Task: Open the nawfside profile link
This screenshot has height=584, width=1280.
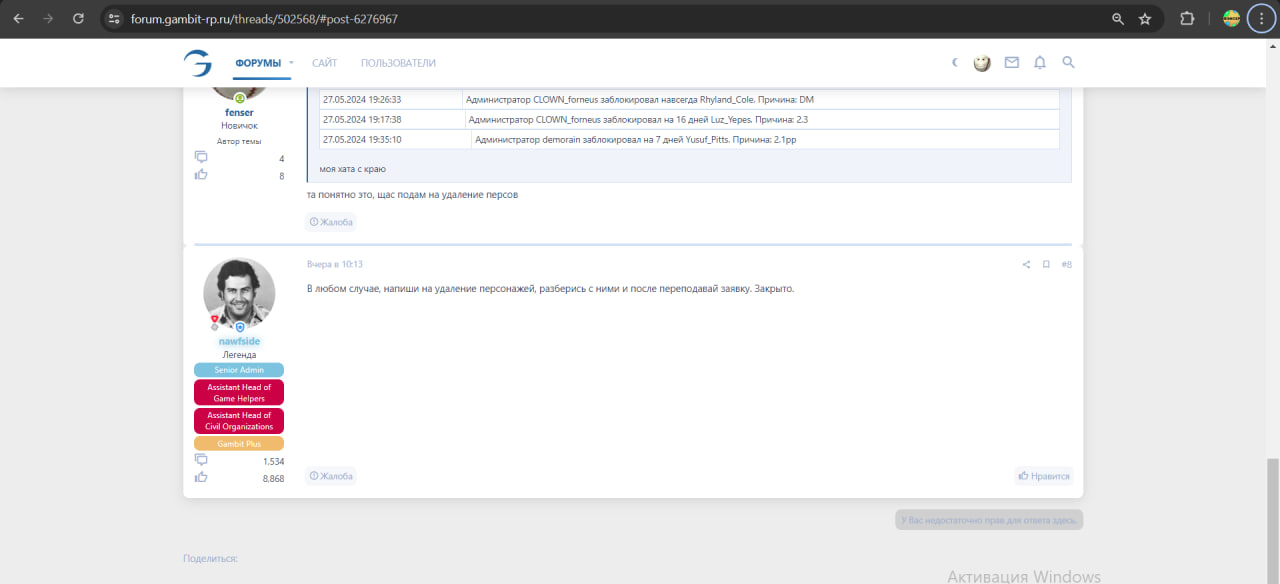Action: (239, 341)
